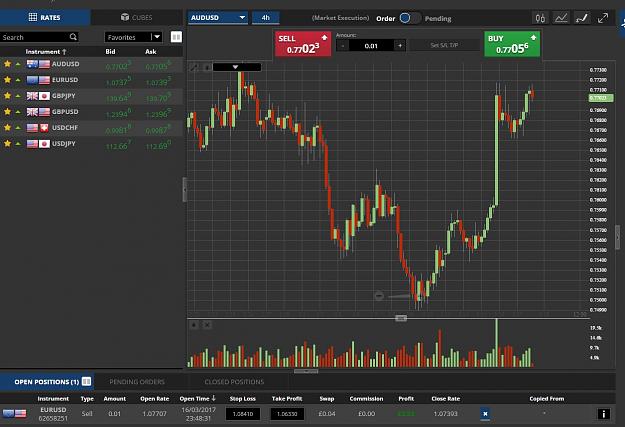
Task: Increase amount with the plus button
Action: [x=400, y=46]
